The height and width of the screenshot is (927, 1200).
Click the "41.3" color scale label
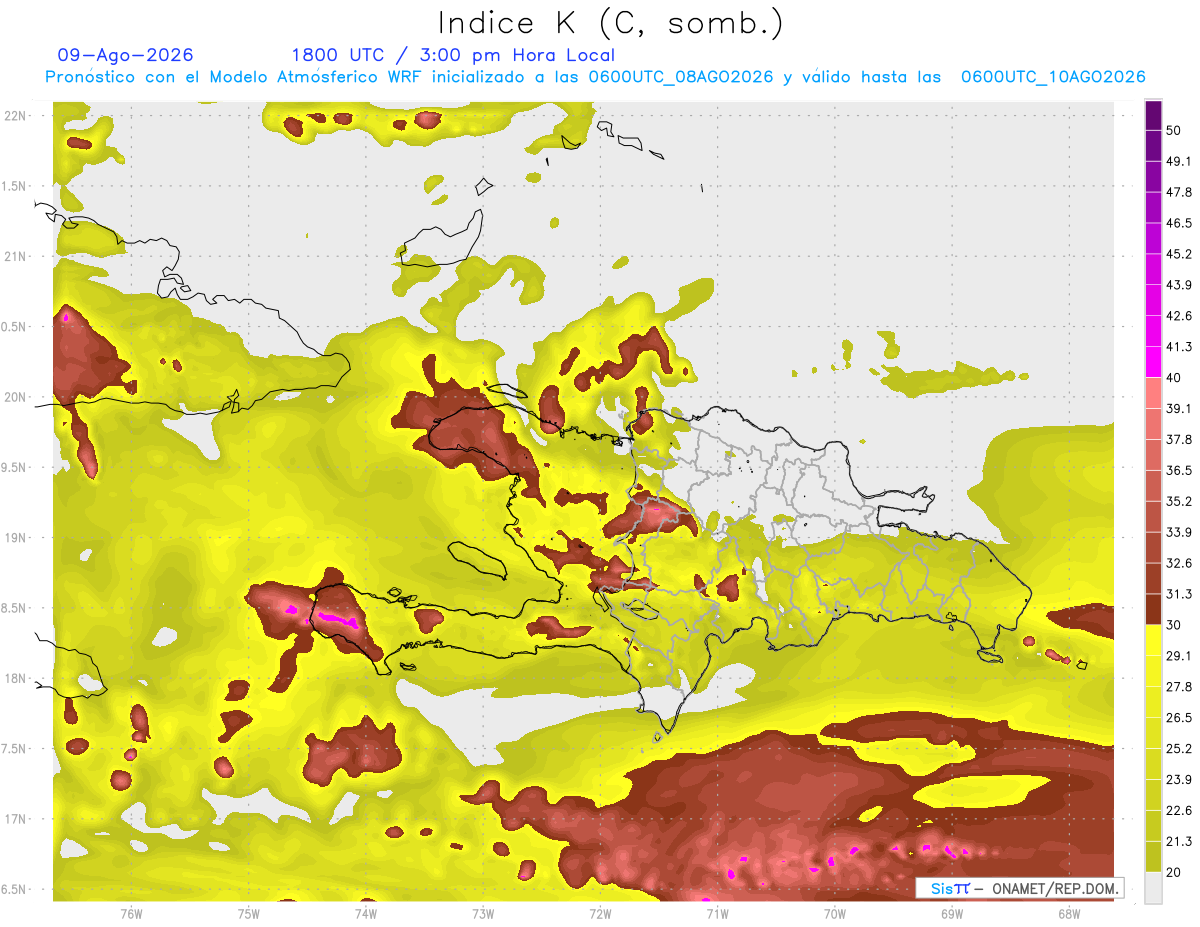pyautogui.click(x=1179, y=348)
